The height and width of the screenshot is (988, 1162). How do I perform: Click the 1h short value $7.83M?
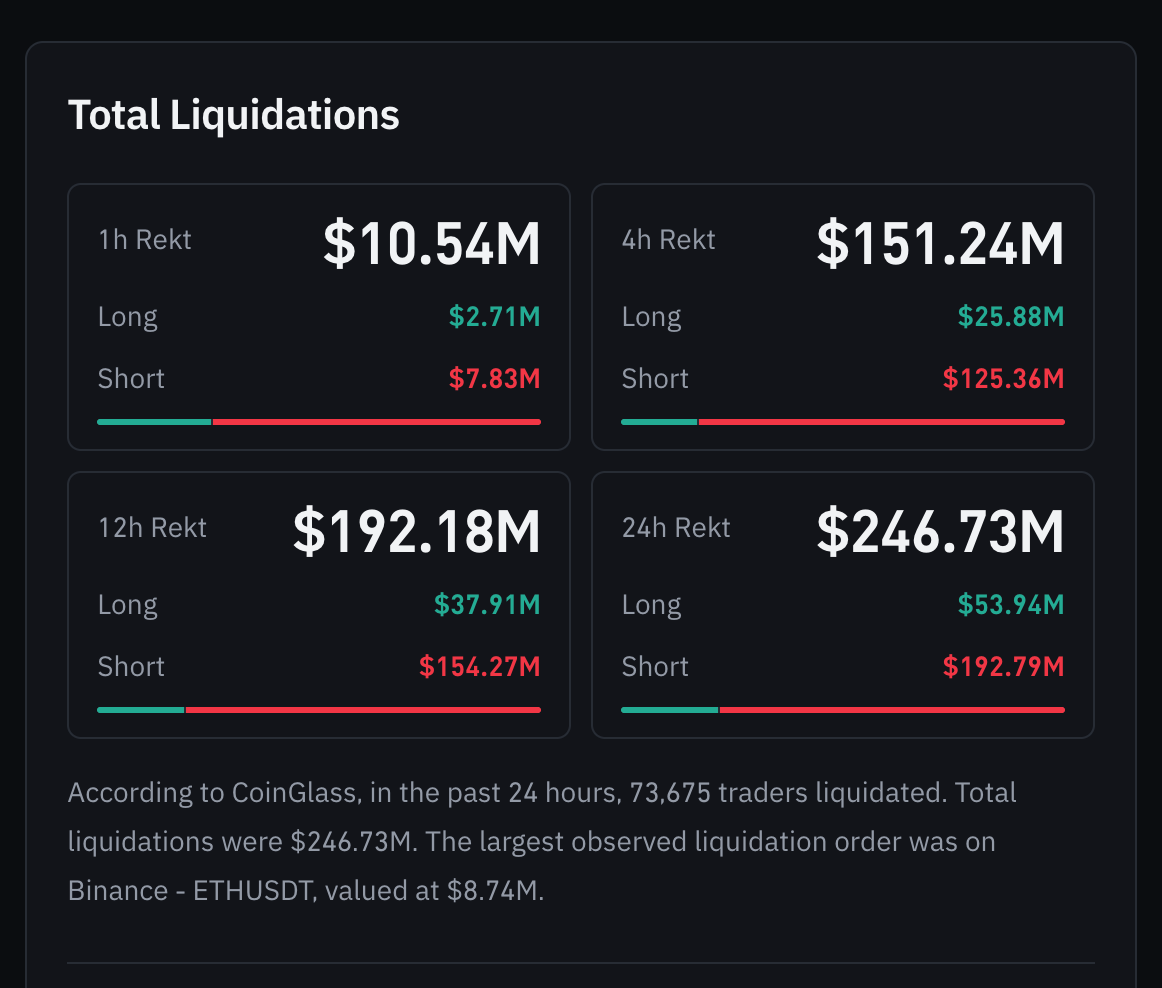coord(494,379)
